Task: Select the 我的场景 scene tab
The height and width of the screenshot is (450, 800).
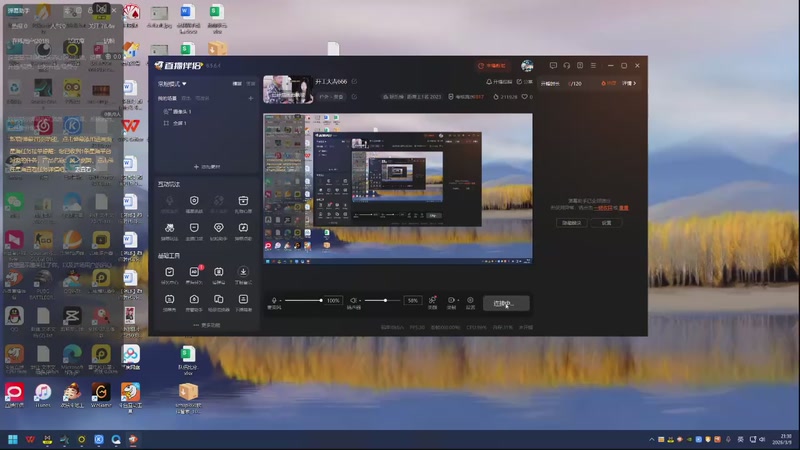Action: (x=167, y=98)
